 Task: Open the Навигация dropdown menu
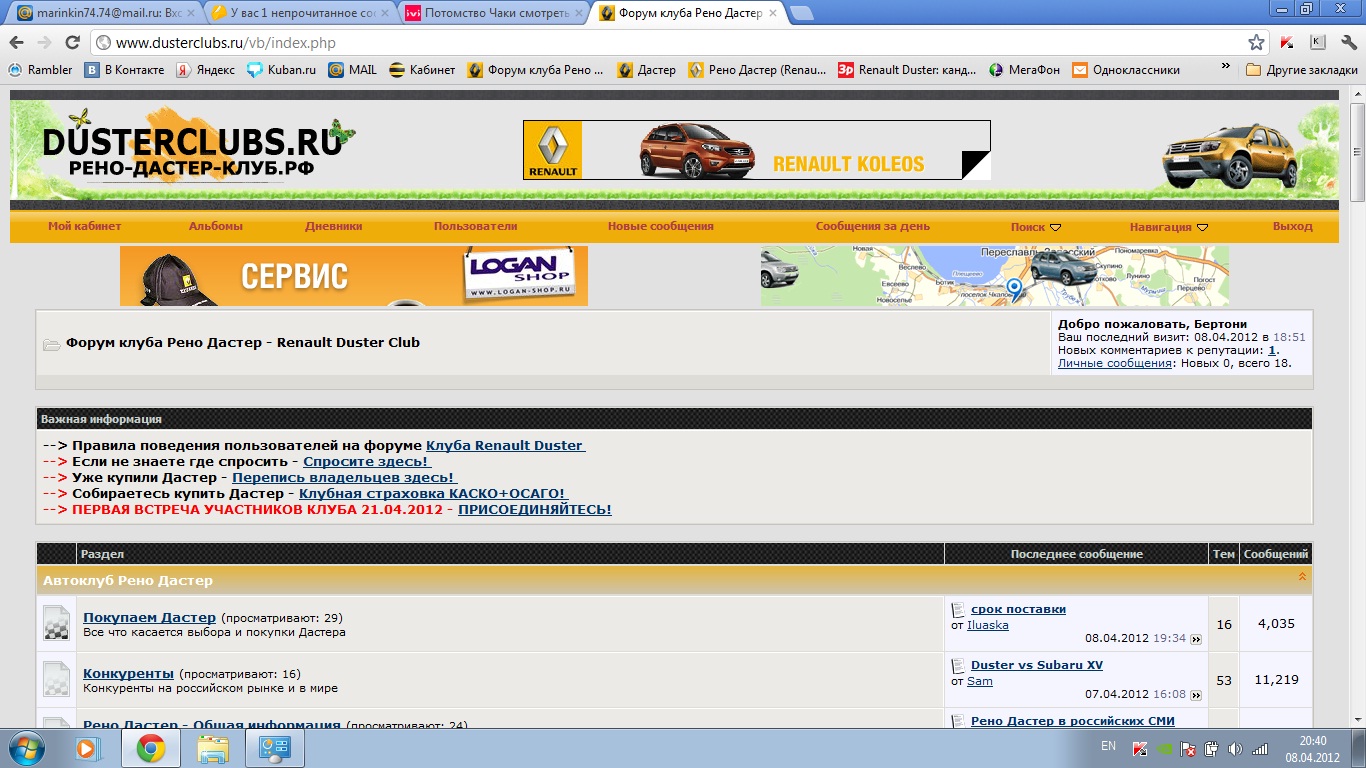click(1169, 227)
